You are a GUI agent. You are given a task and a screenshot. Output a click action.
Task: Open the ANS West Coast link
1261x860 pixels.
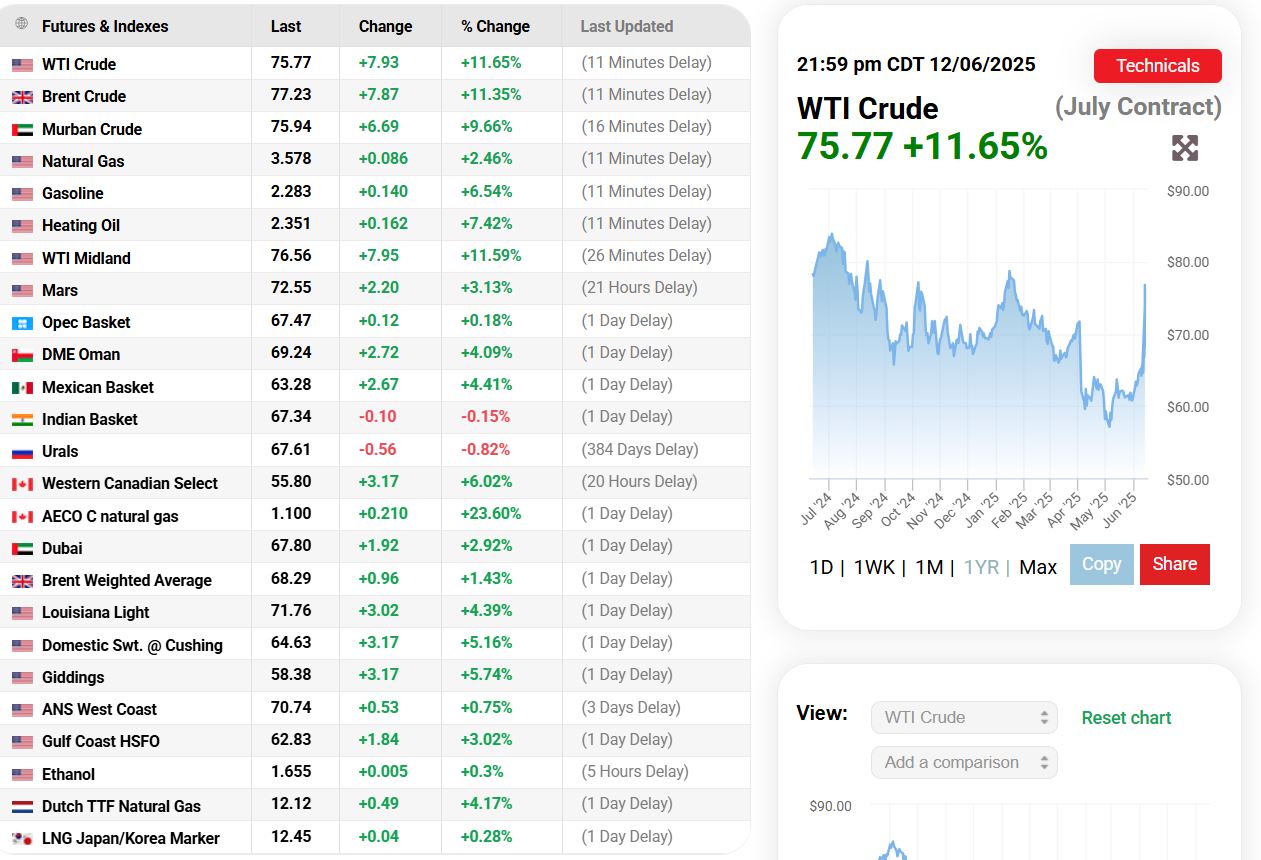click(x=99, y=709)
